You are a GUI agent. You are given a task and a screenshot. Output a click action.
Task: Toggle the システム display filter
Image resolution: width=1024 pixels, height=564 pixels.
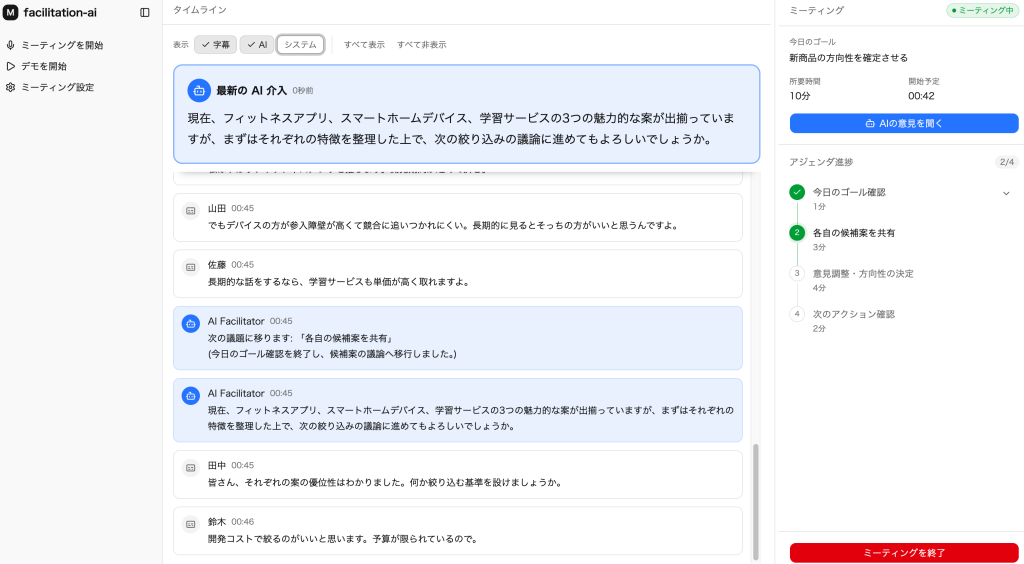point(300,44)
